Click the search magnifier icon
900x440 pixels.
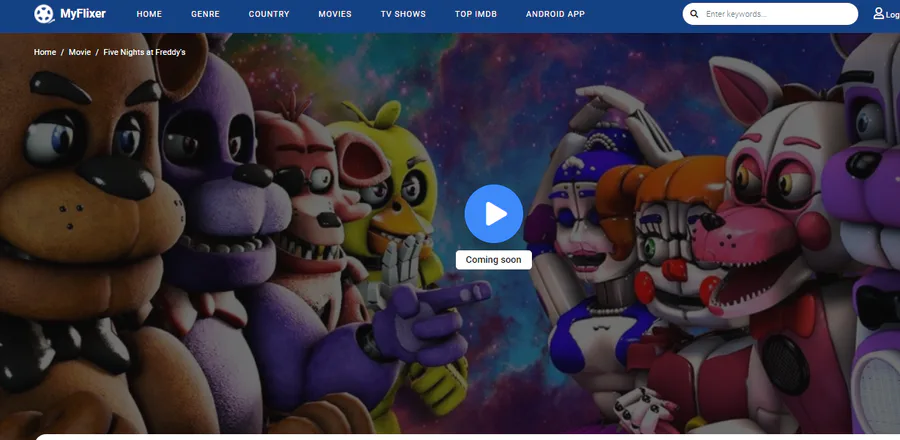tap(695, 14)
